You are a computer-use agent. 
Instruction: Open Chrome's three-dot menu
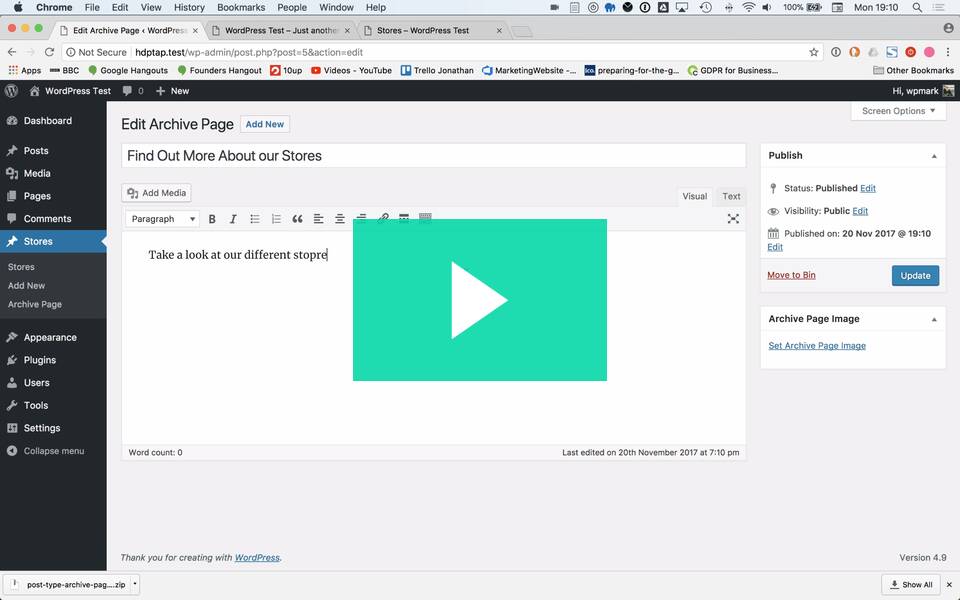pyautogui.click(x=948, y=52)
